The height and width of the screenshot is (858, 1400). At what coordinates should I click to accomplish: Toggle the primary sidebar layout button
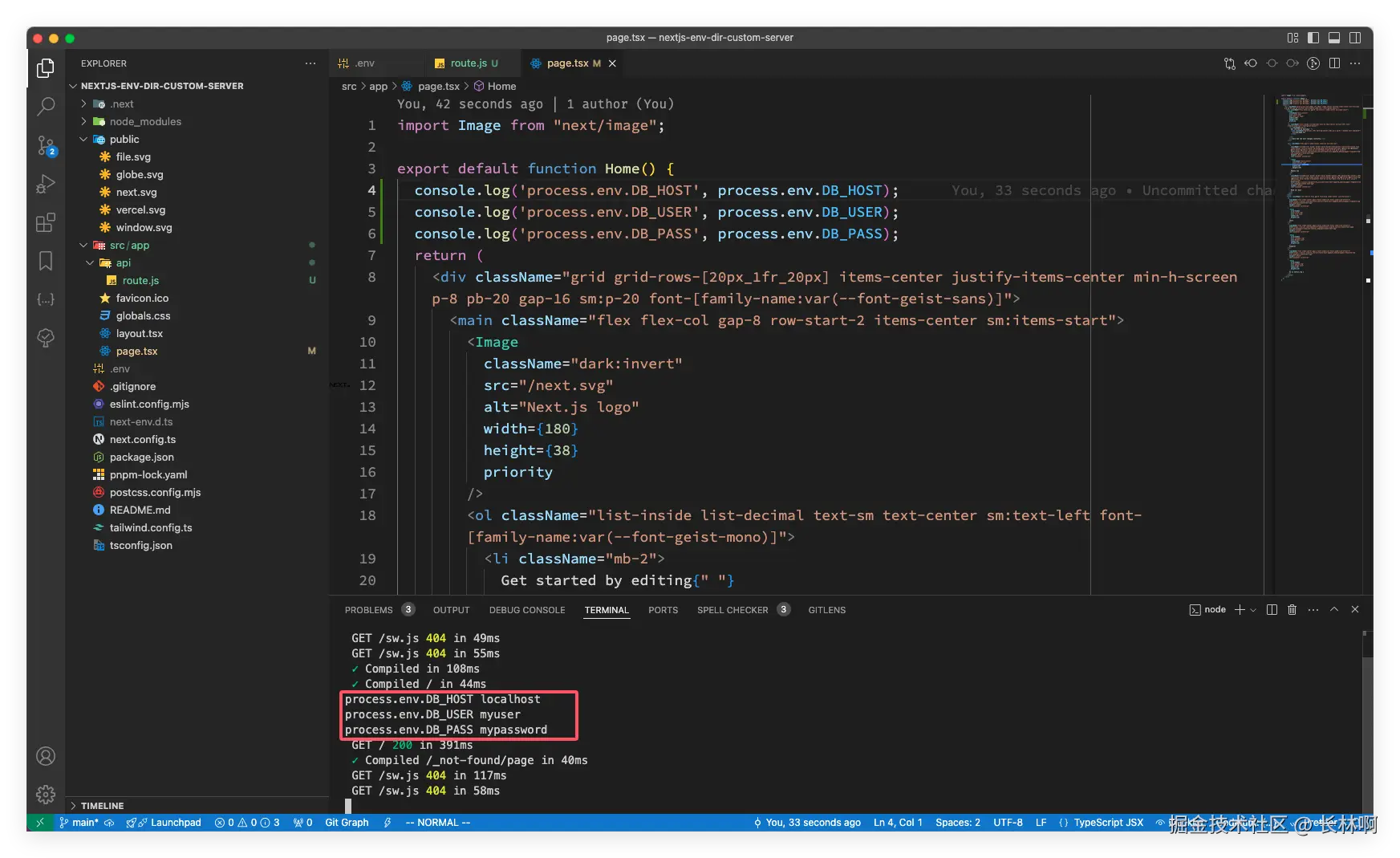coord(1313,38)
